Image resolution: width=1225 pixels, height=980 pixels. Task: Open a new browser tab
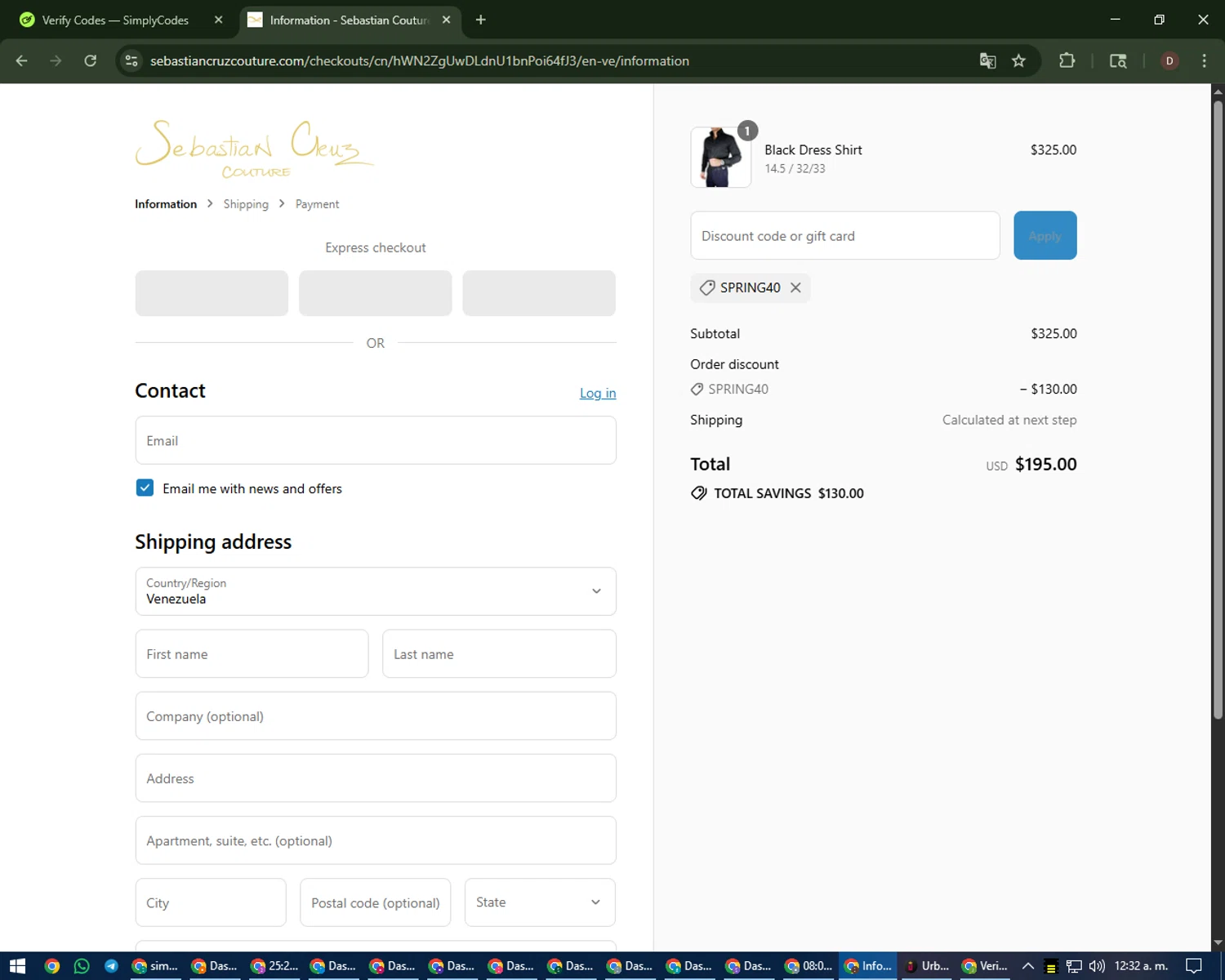481,20
